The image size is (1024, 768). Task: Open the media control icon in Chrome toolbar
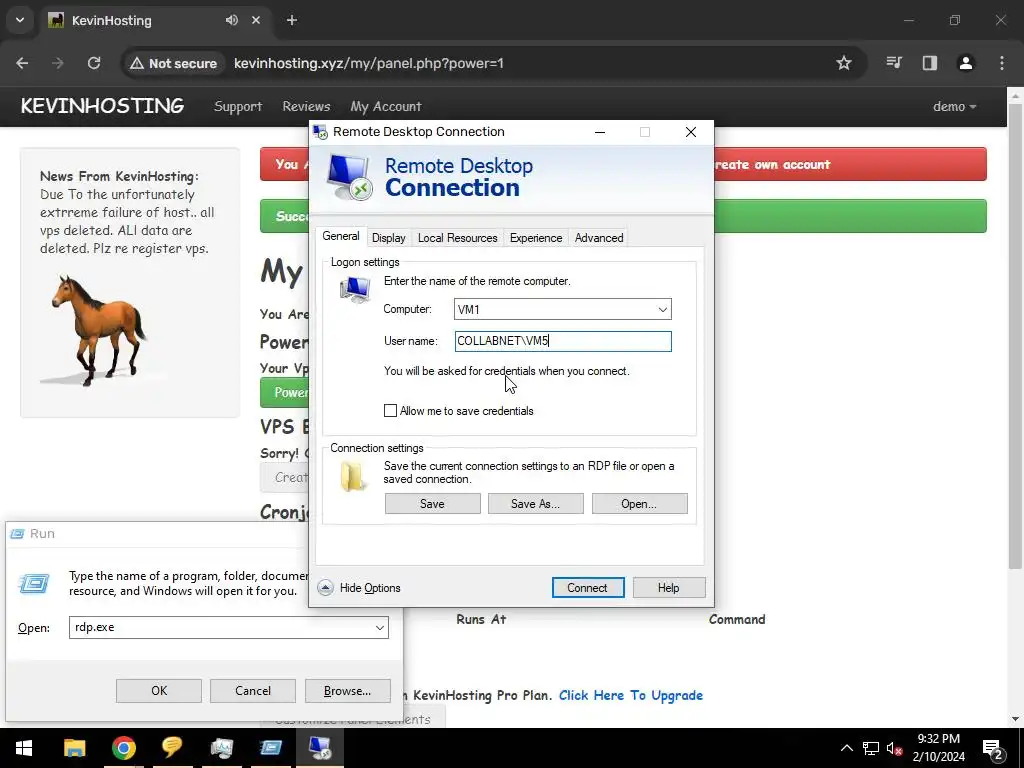click(x=893, y=63)
